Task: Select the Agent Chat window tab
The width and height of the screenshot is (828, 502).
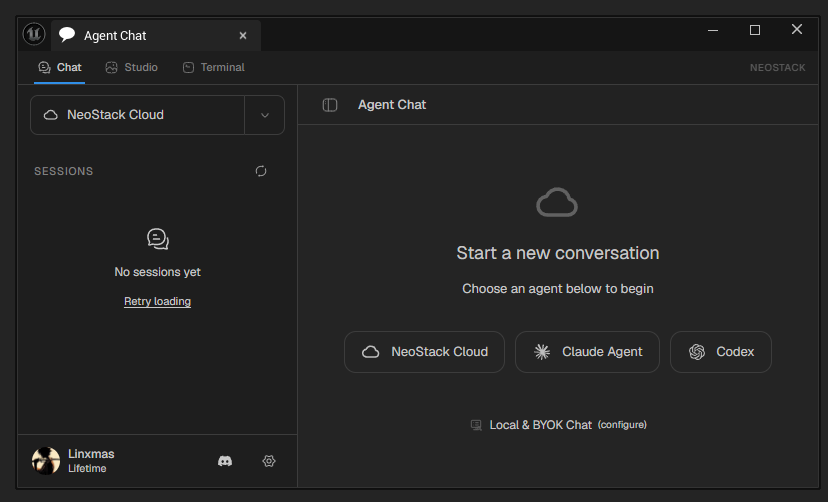Action: 156,35
